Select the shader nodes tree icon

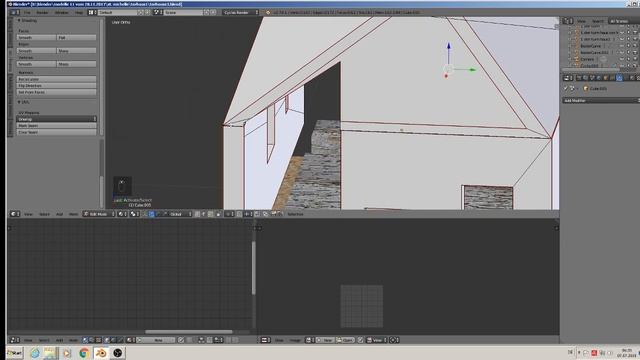tap(85, 340)
